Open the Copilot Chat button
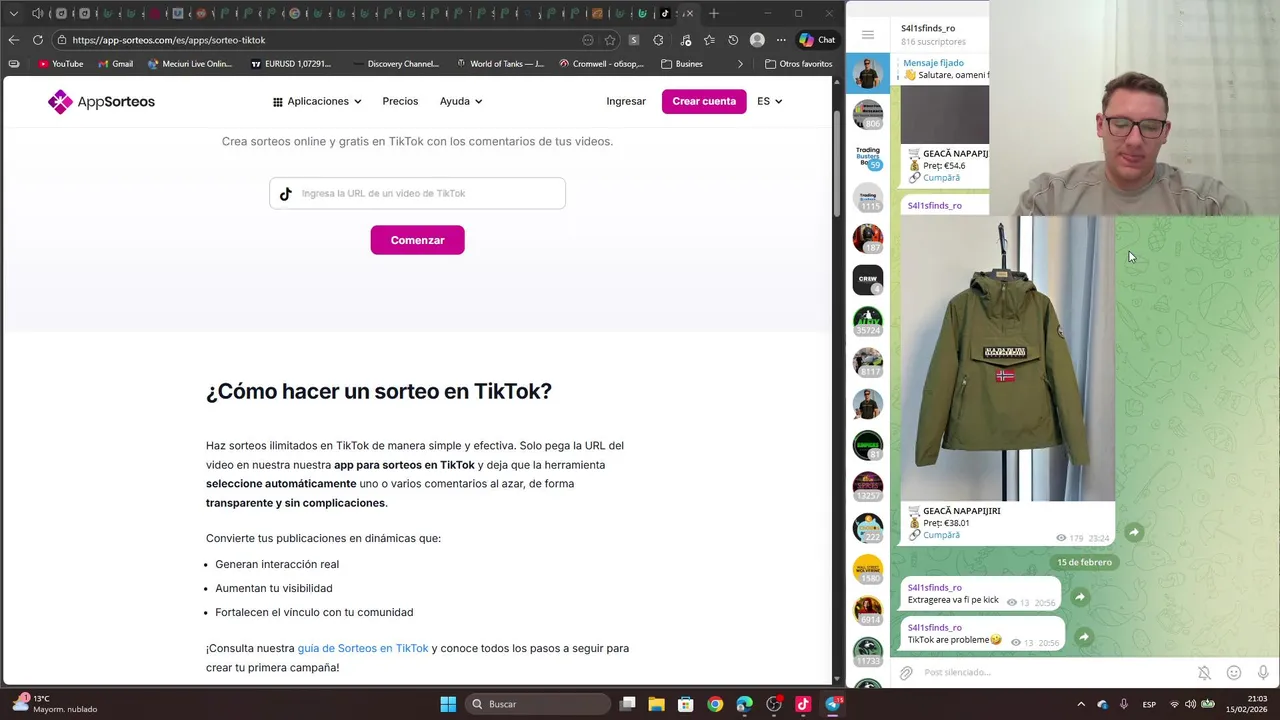Screen dimensions: 1280x720 point(818,40)
